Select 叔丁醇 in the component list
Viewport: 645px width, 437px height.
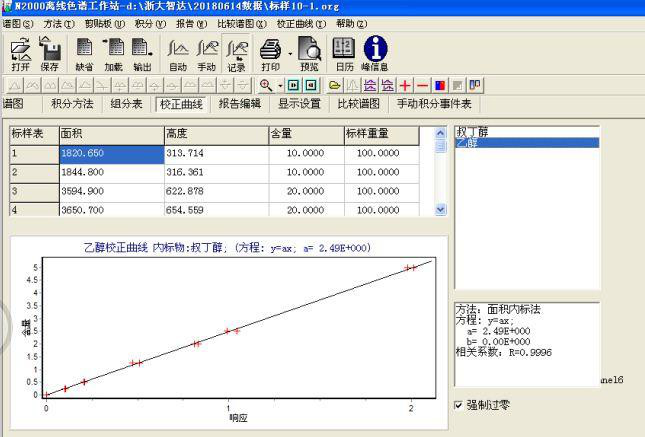[474, 131]
